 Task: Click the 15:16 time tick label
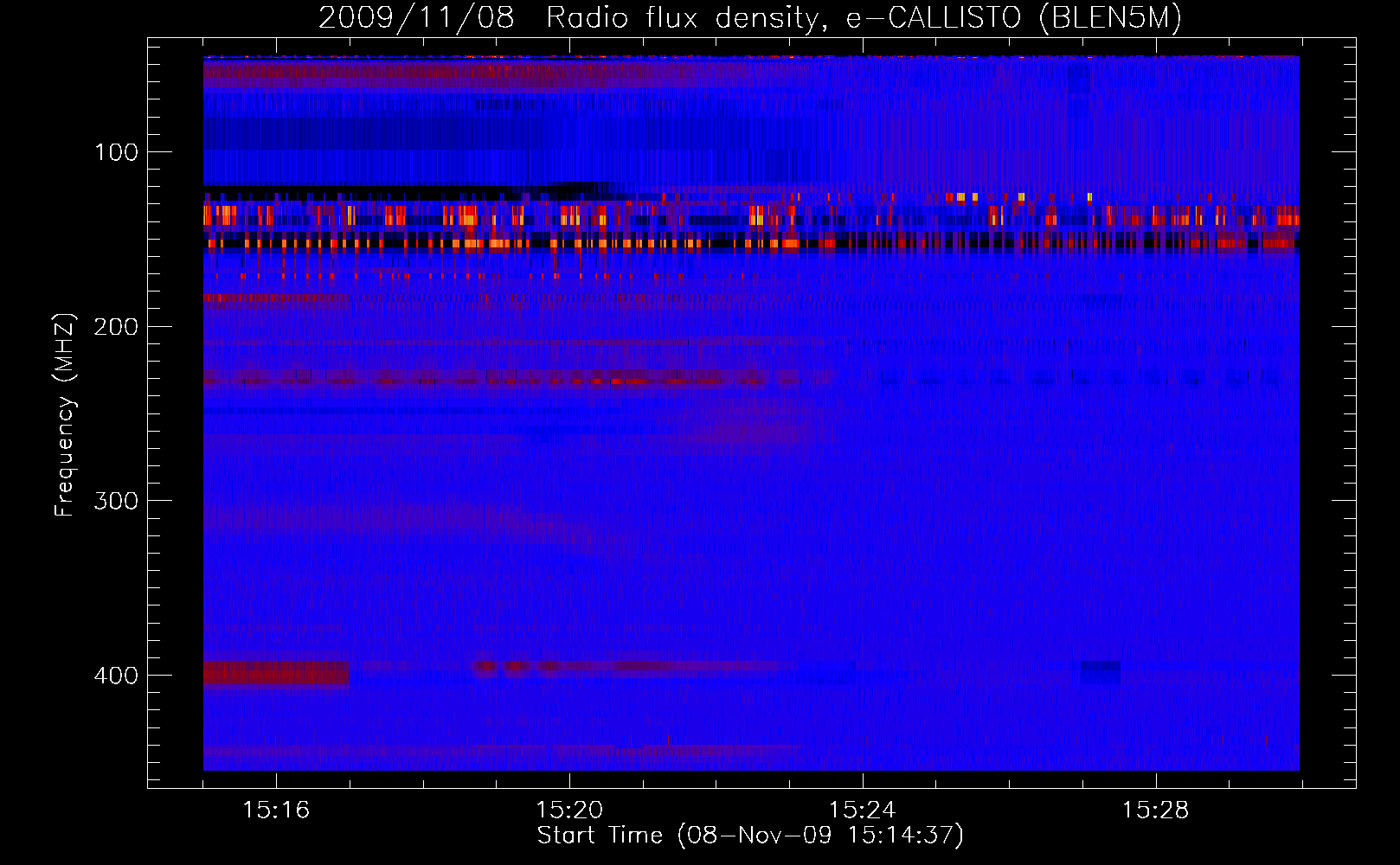pos(276,811)
